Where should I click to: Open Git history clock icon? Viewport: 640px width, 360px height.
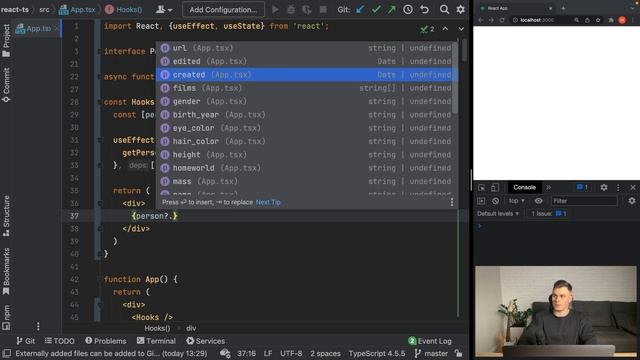pos(408,9)
